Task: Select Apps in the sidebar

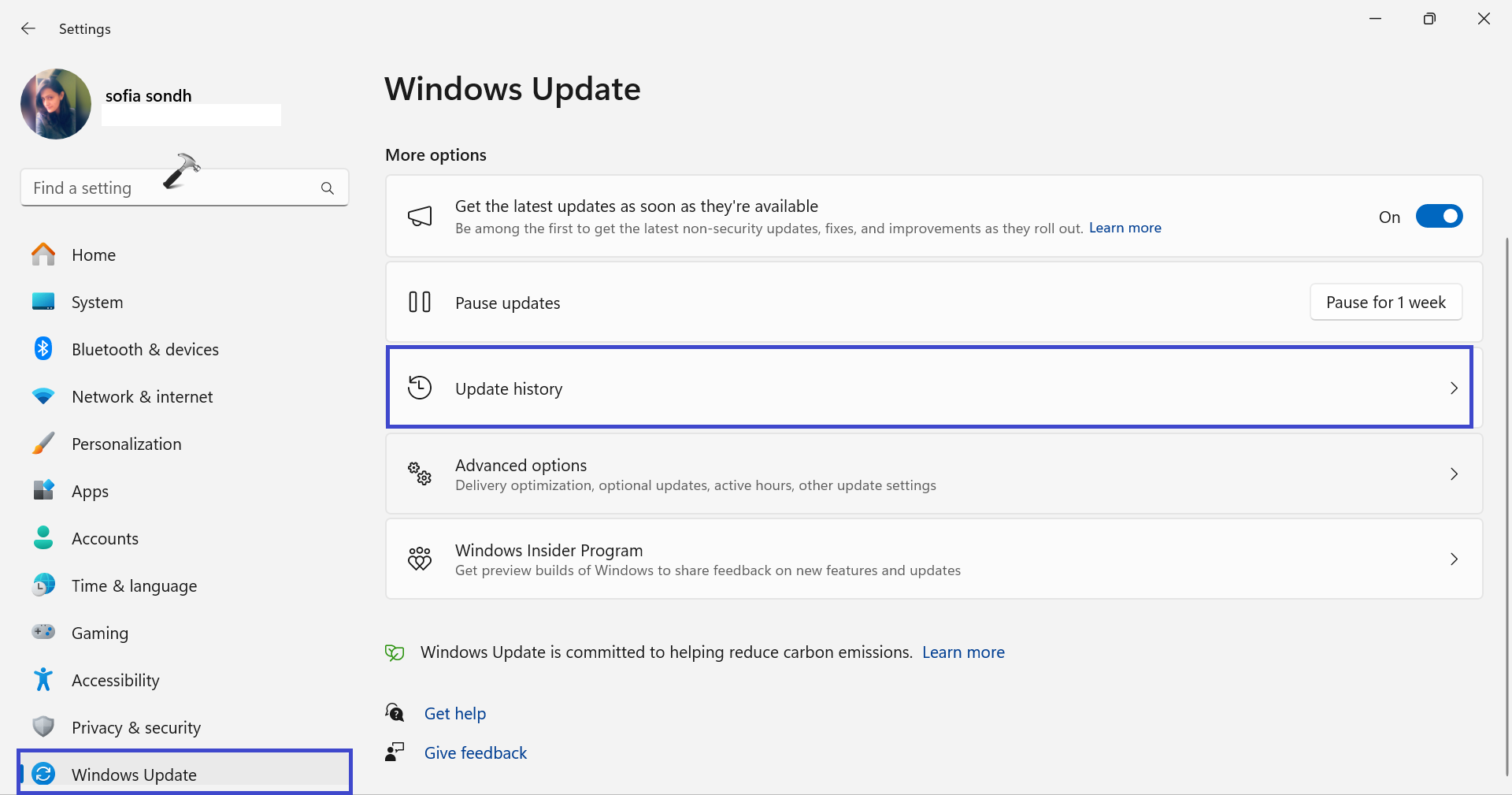Action: tap(90, 492)
